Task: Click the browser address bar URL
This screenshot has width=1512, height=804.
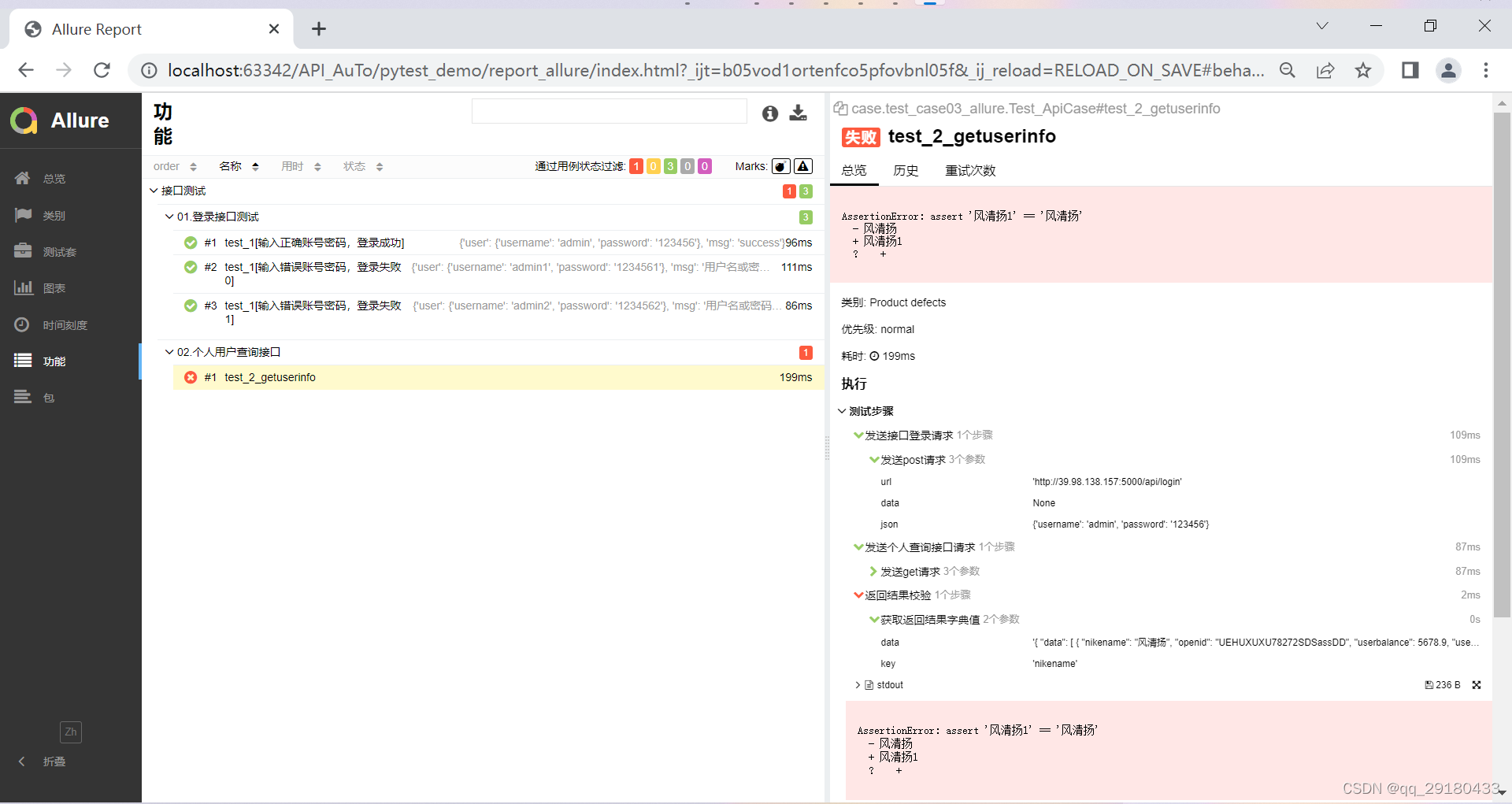Action: (x=715, y=70)
